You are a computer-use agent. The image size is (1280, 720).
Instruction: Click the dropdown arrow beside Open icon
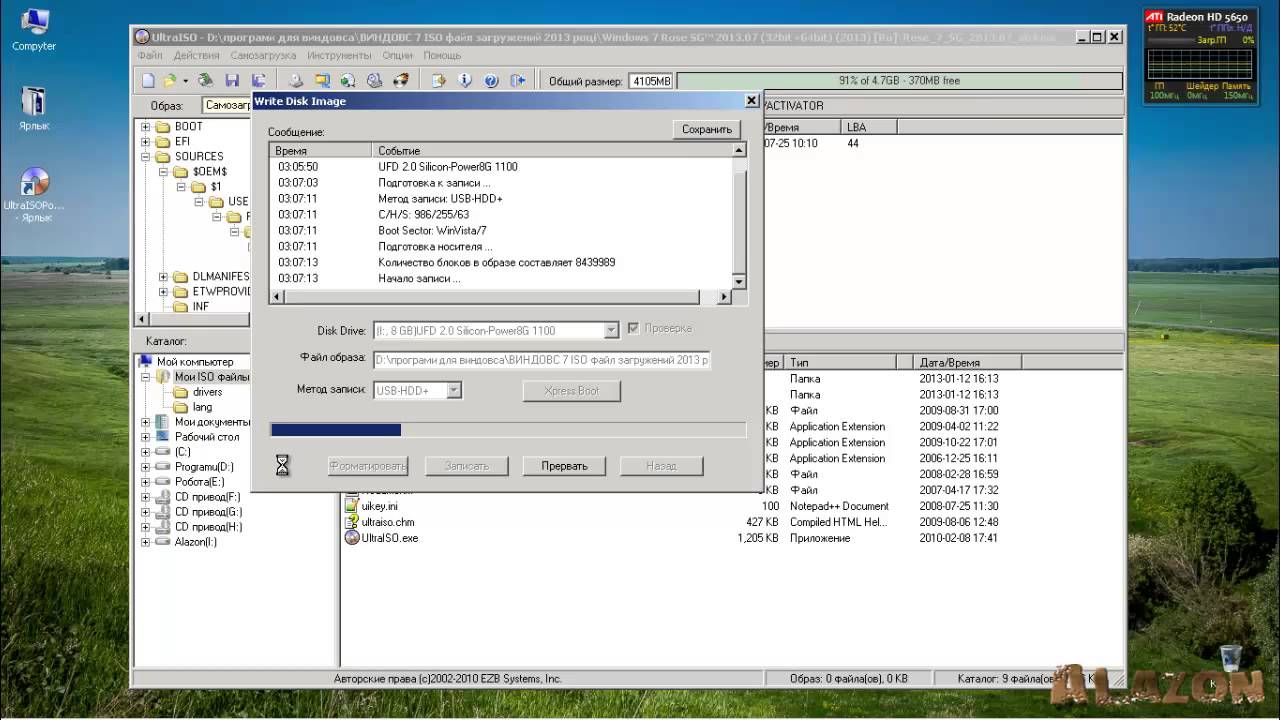click(x=185, y=80)
